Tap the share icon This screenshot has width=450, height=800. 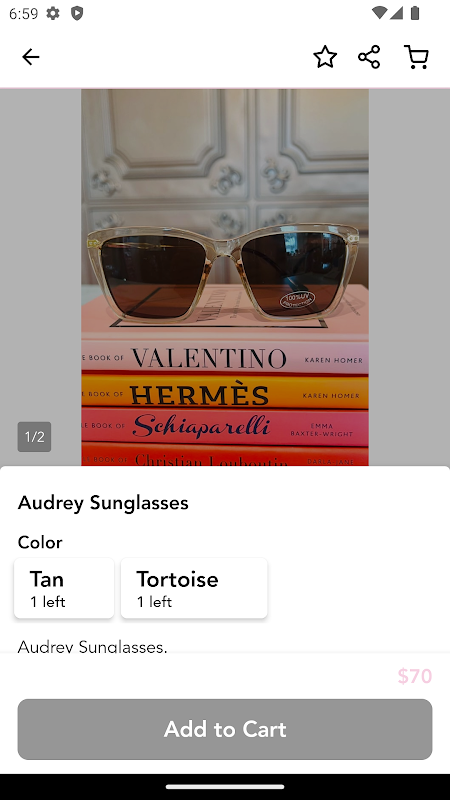click(x=369, y=57)
